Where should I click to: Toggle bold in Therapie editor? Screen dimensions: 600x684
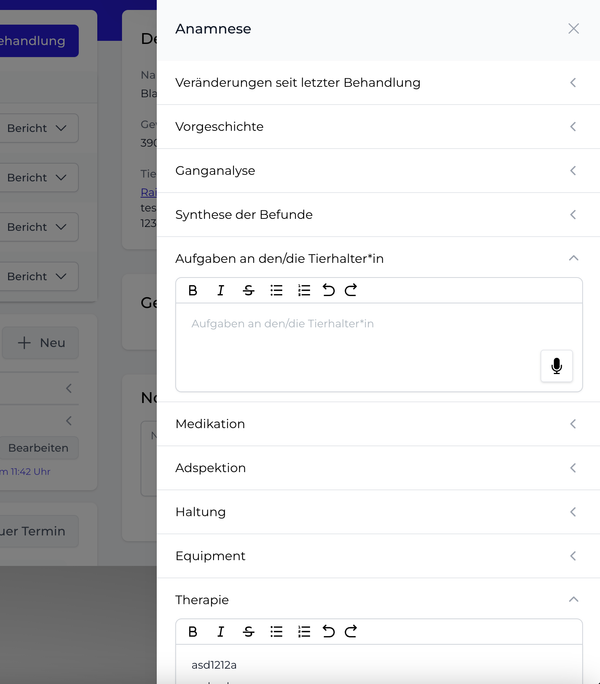click(x=192, y=631)
